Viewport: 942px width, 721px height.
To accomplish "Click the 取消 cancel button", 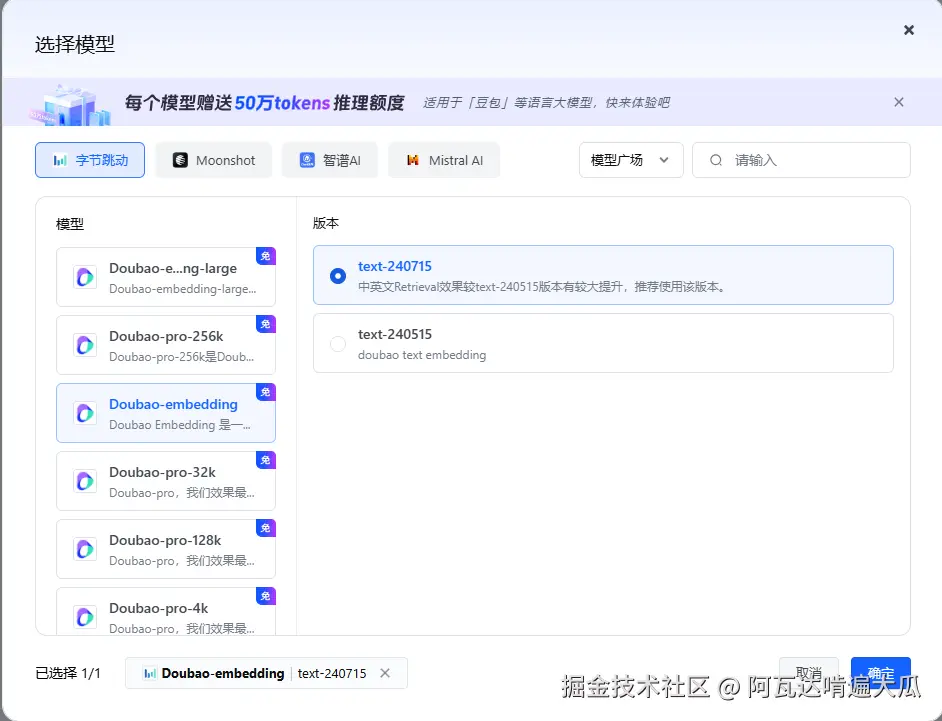I will pyautogui.click(x=809, y=673).
